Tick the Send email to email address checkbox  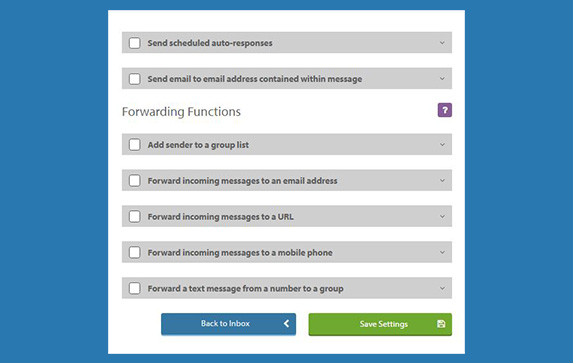tap(134, 79)
